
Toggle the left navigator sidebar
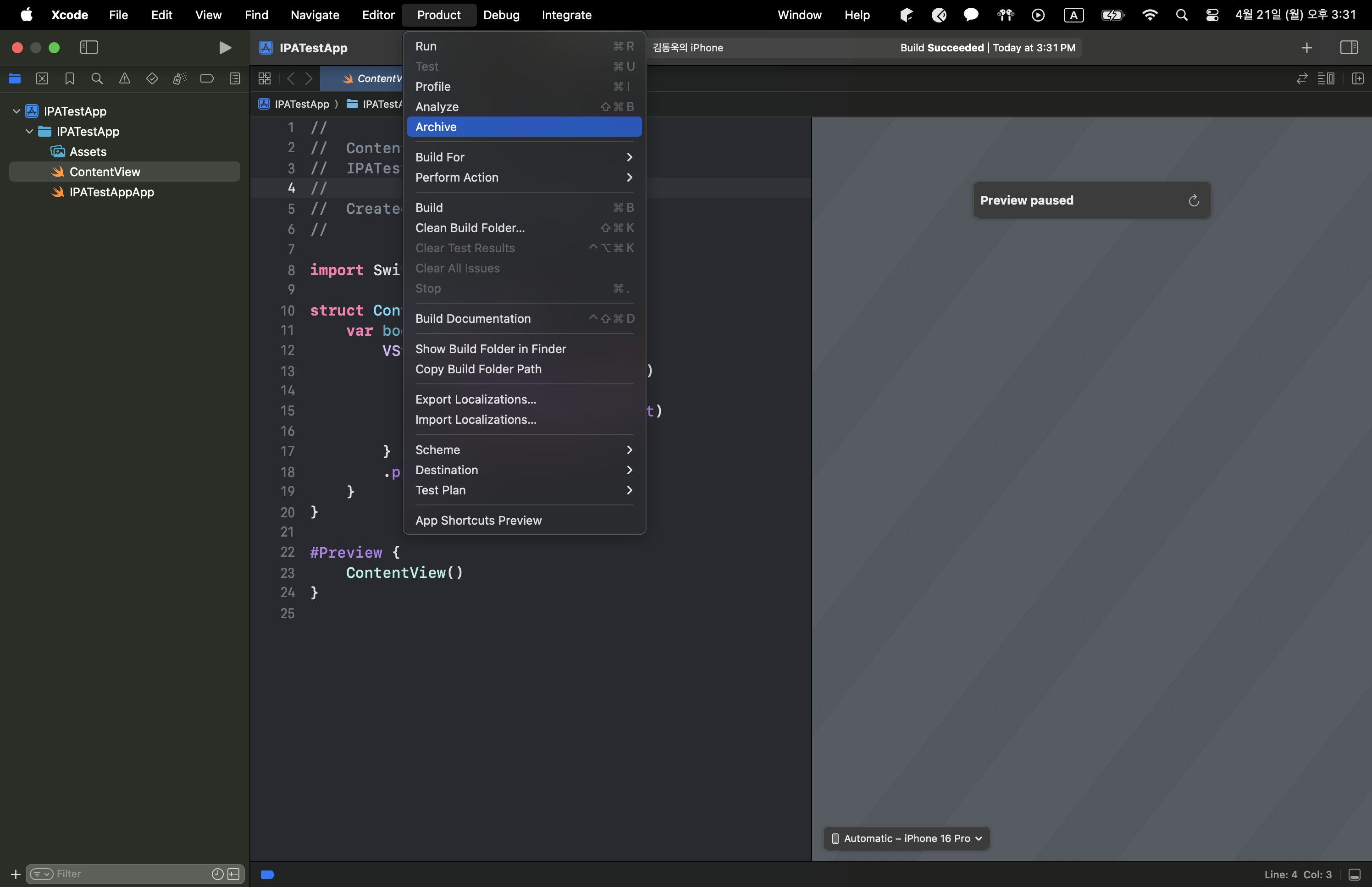pos(89,48)
